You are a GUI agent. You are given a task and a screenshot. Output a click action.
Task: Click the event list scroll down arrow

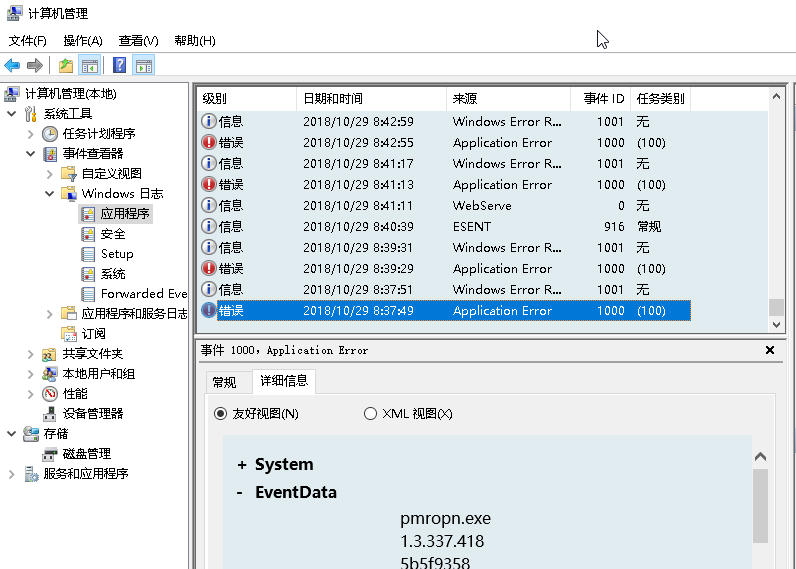coord(776,324)
